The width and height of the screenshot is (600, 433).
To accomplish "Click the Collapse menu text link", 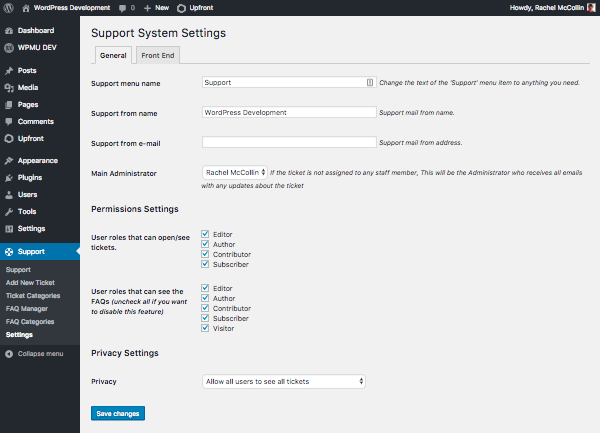I will 41,354.
